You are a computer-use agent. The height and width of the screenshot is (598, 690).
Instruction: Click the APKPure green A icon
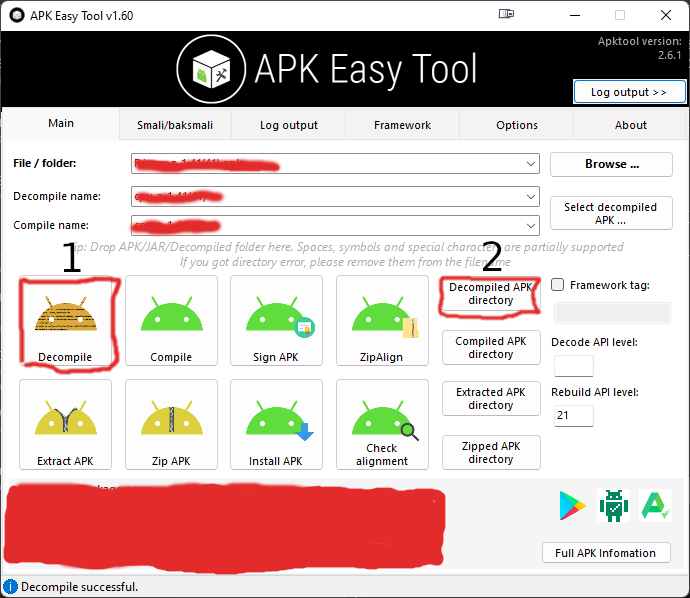(x=656, y=505)
